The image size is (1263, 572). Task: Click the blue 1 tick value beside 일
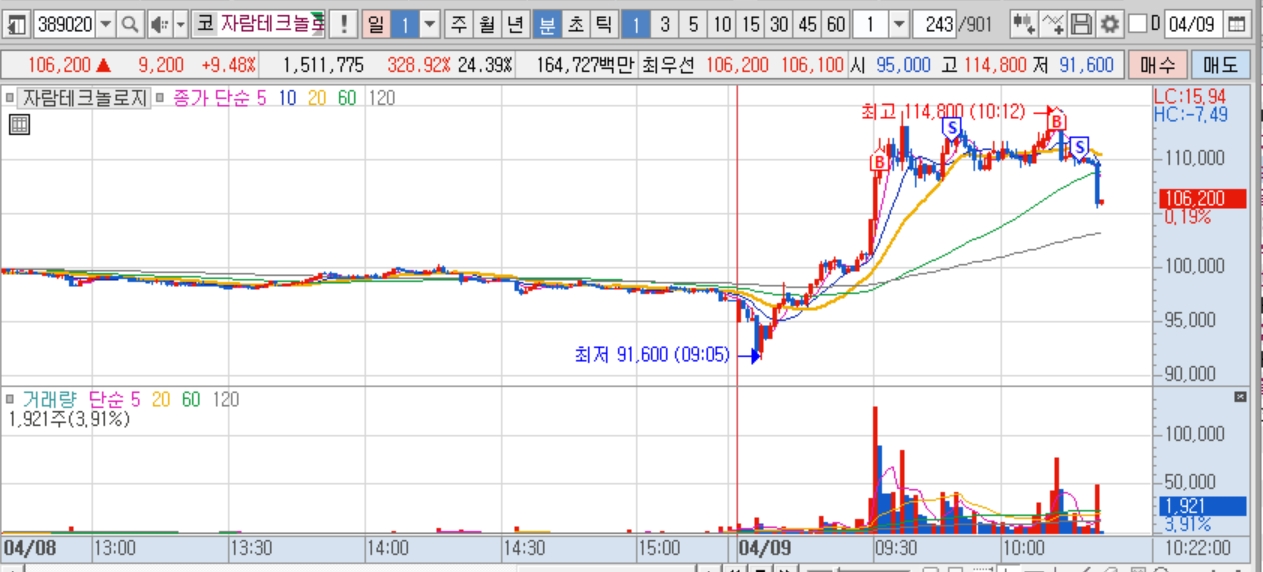click(404, 23)
